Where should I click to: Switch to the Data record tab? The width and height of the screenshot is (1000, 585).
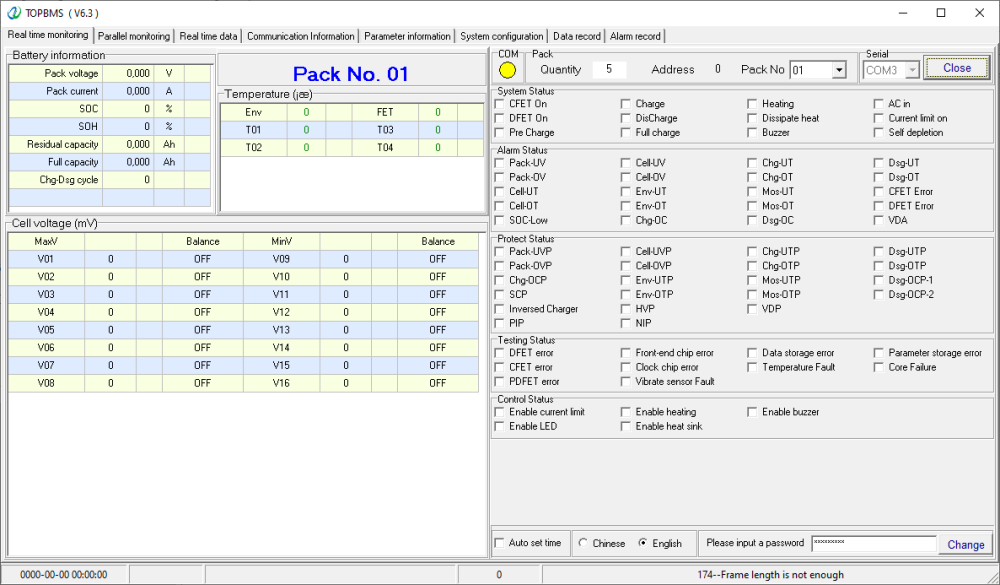[576, 36]
